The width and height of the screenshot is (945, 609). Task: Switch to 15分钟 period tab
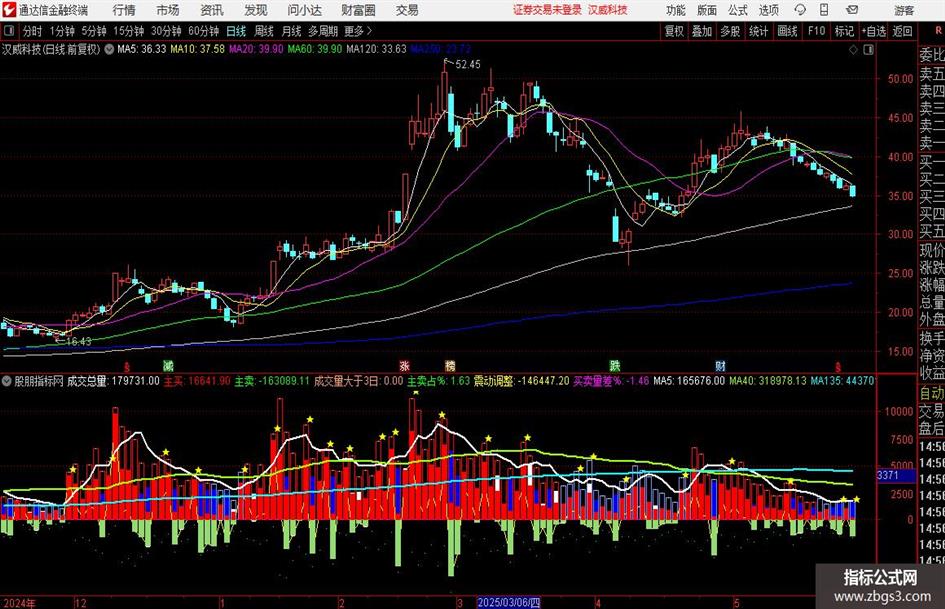[x=129, y=31]
